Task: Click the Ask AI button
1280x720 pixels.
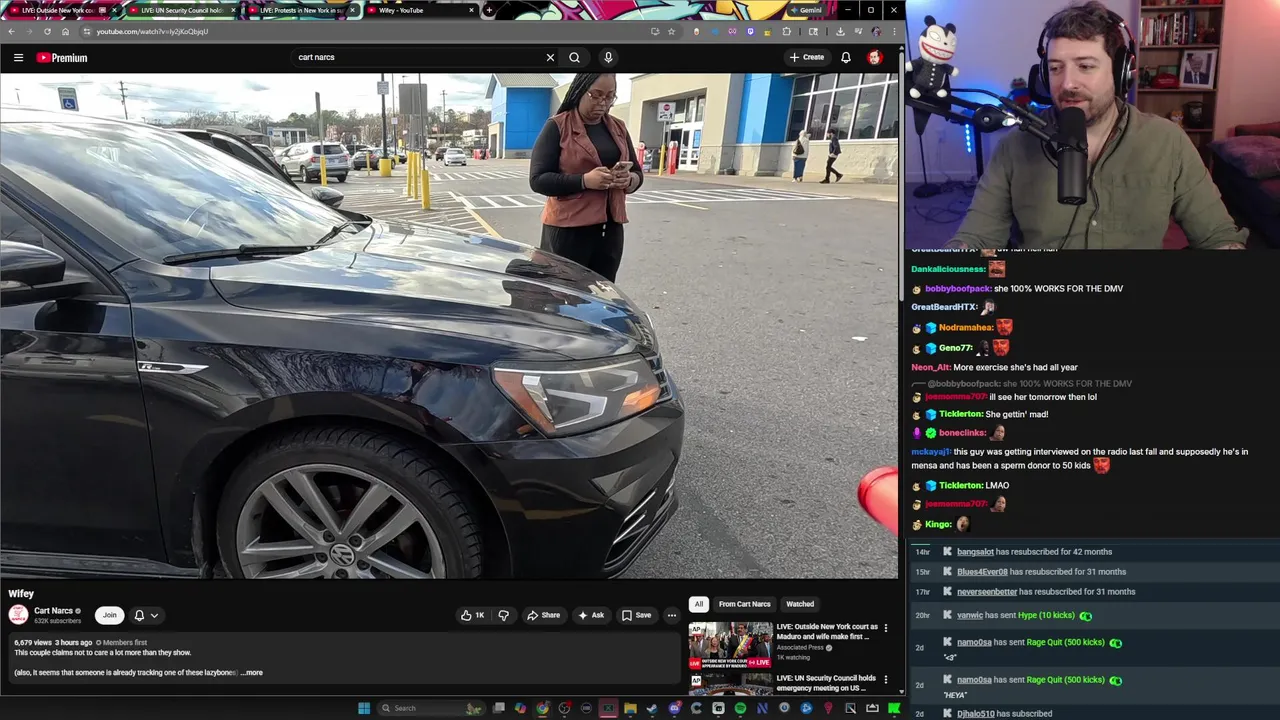Action: pos(591,615)
